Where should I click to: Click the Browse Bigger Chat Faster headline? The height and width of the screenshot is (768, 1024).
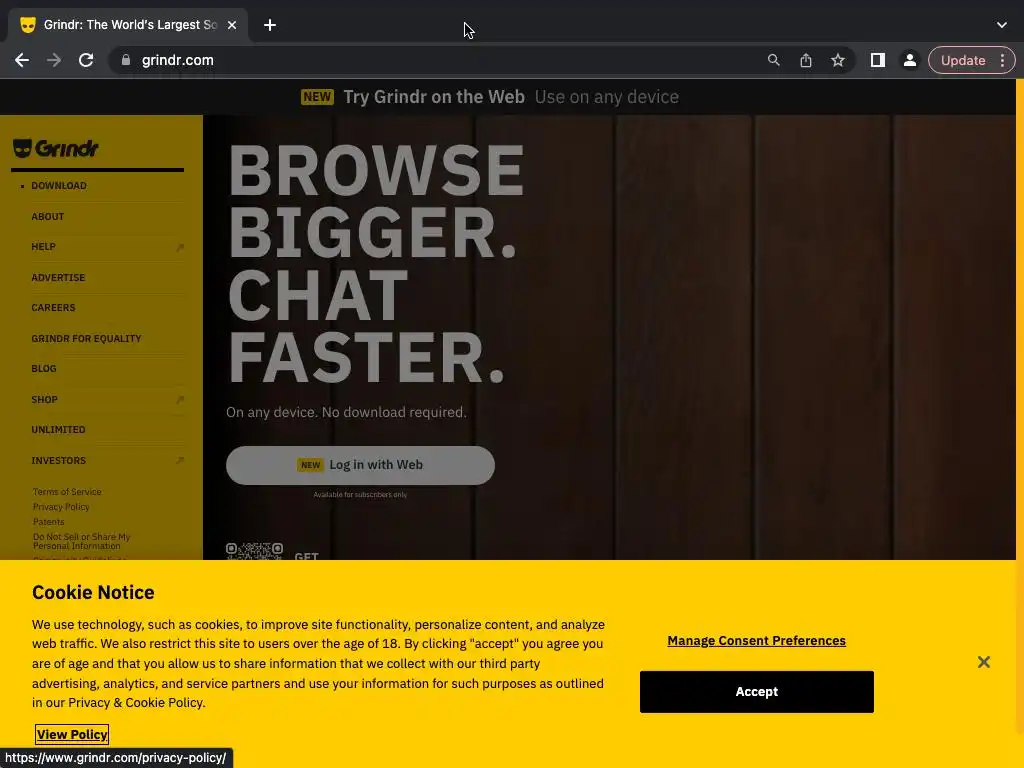pos(376,264)
